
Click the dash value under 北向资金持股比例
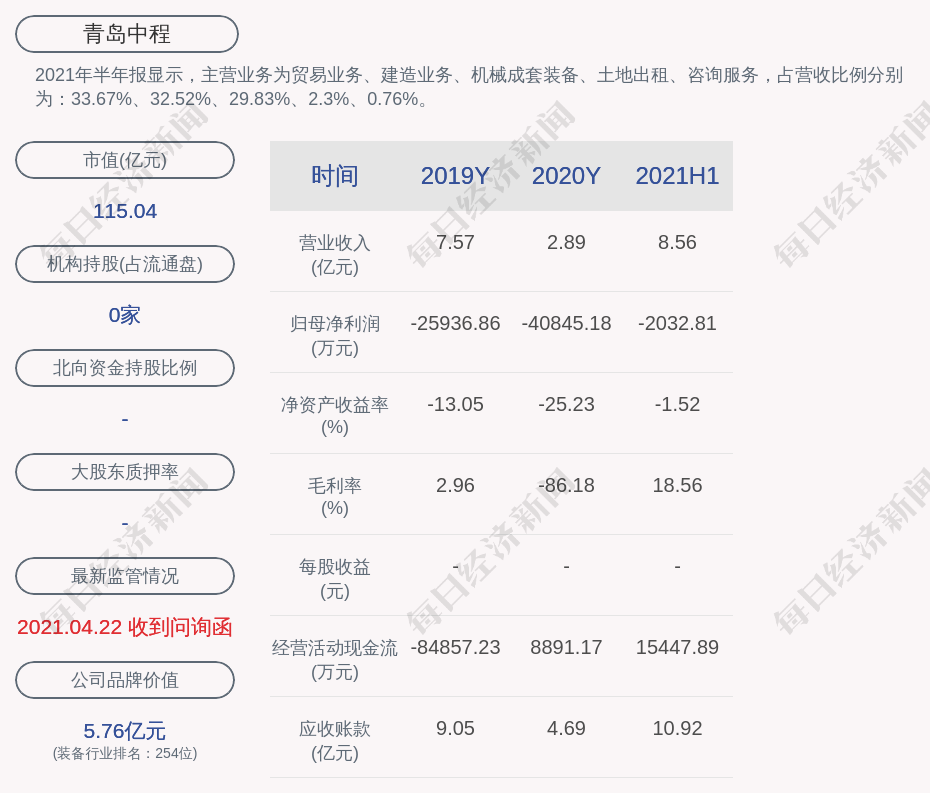click(125, 419)
